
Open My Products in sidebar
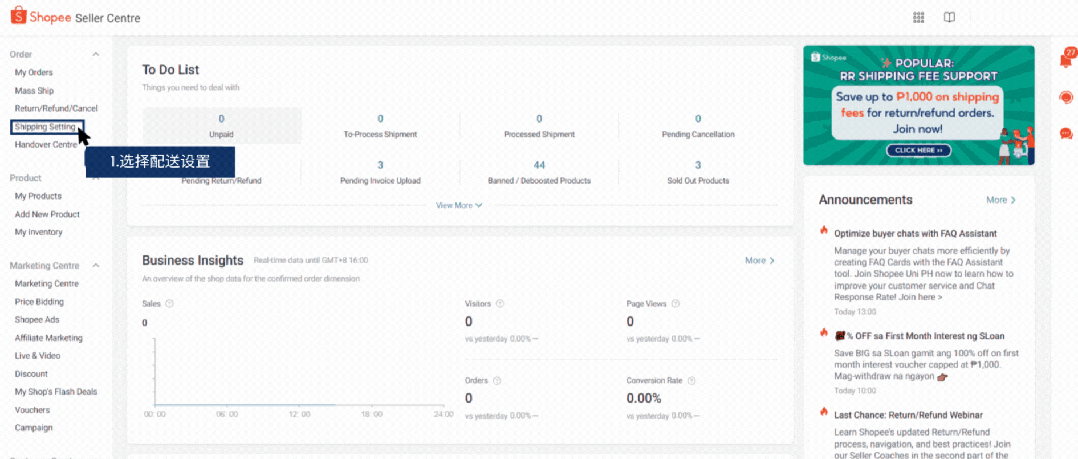coord(38,196)
